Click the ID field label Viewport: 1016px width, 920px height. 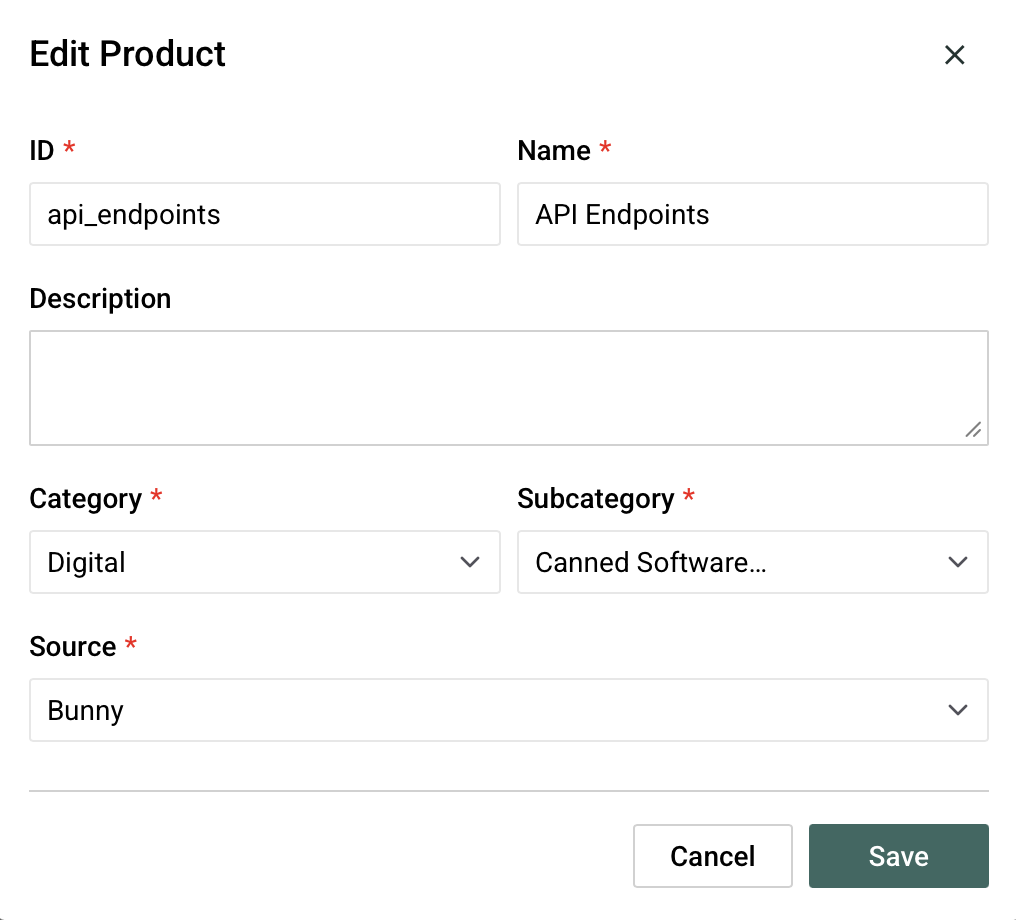[x=41, y=151]
